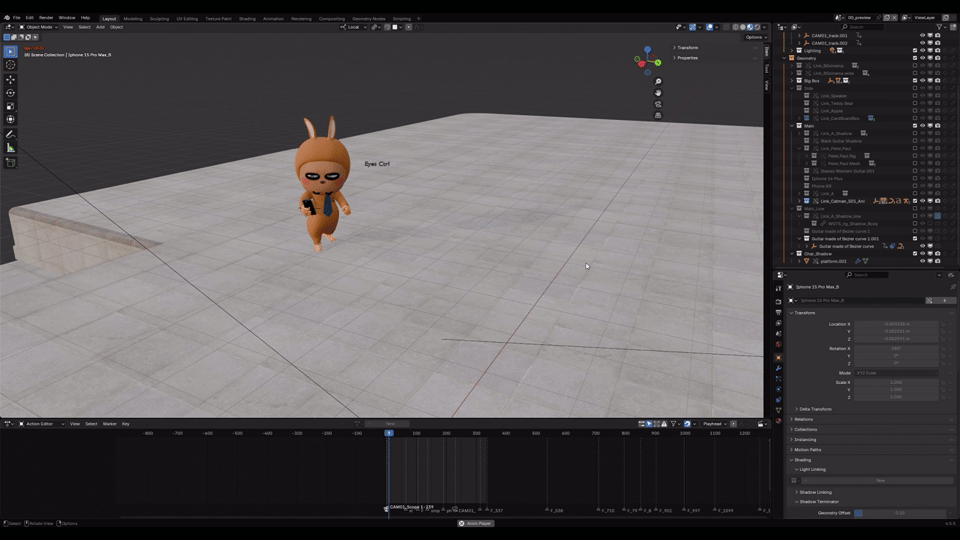The image size is (960, 540).
Task: Adjust the Geometry Offset slider
Action: (899, 513)
